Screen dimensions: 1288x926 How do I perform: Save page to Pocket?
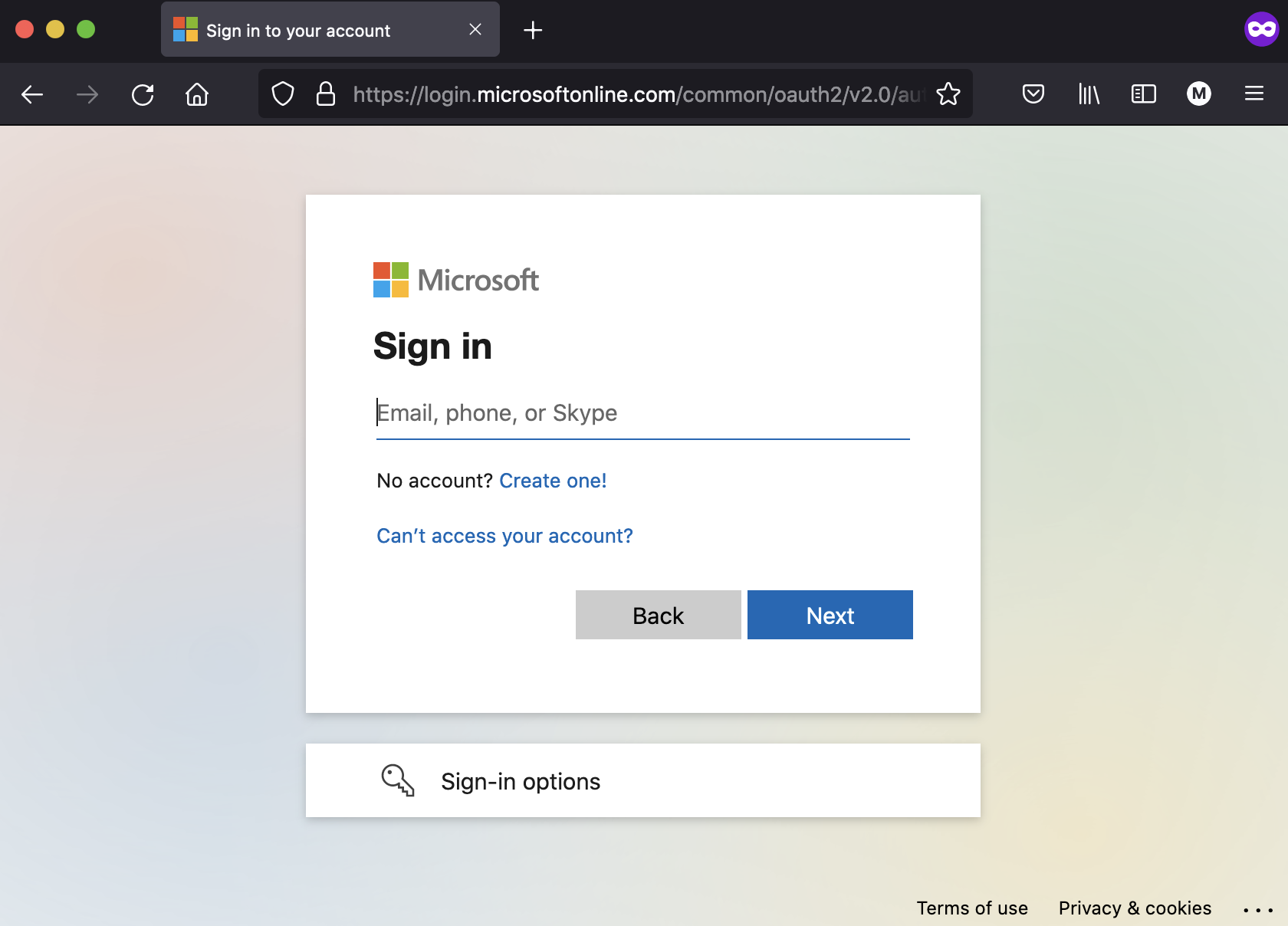coord(1033,94)
